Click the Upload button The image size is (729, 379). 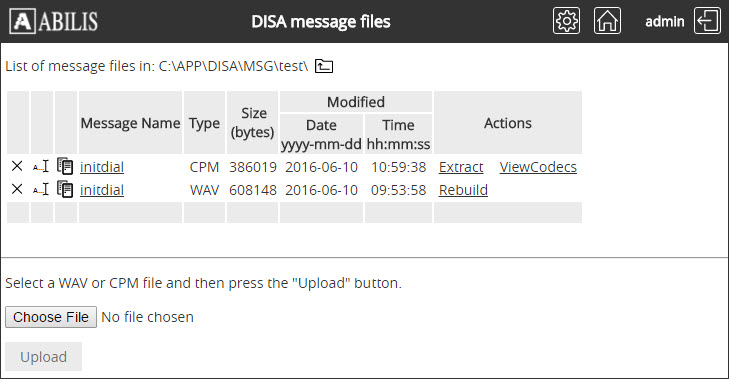[x=44, y=357]
